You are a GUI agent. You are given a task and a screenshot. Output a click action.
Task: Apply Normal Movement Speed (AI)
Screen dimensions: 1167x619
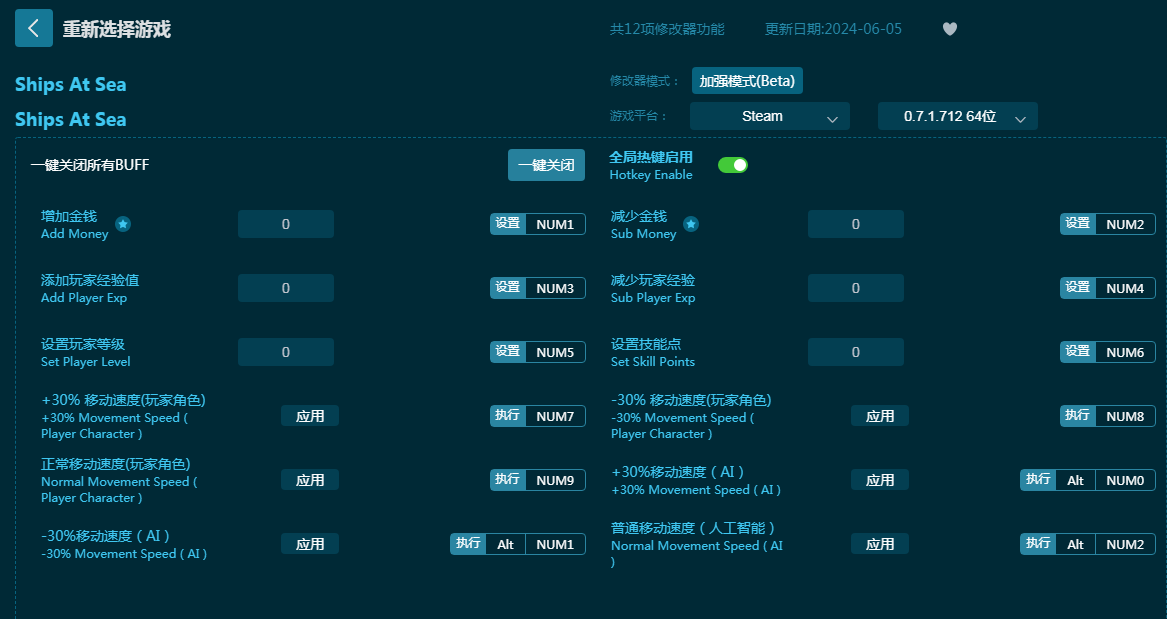coord(880,544)
